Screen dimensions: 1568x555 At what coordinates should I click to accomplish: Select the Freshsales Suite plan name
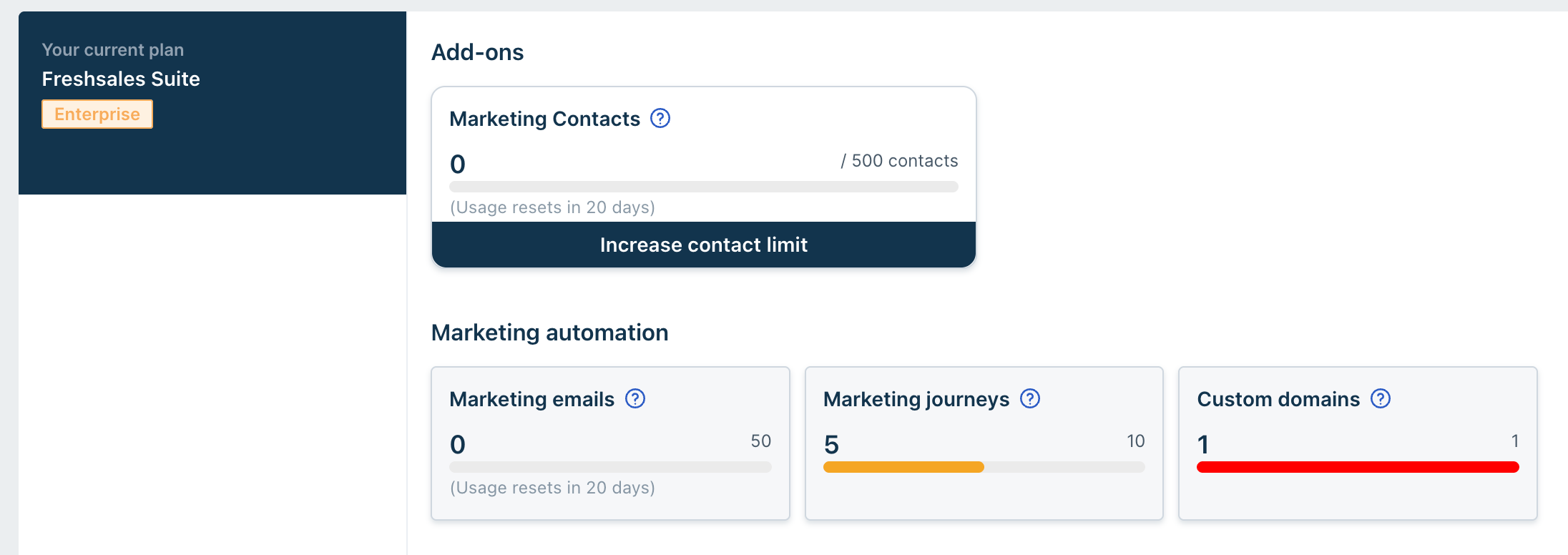[x=121, y=79]
